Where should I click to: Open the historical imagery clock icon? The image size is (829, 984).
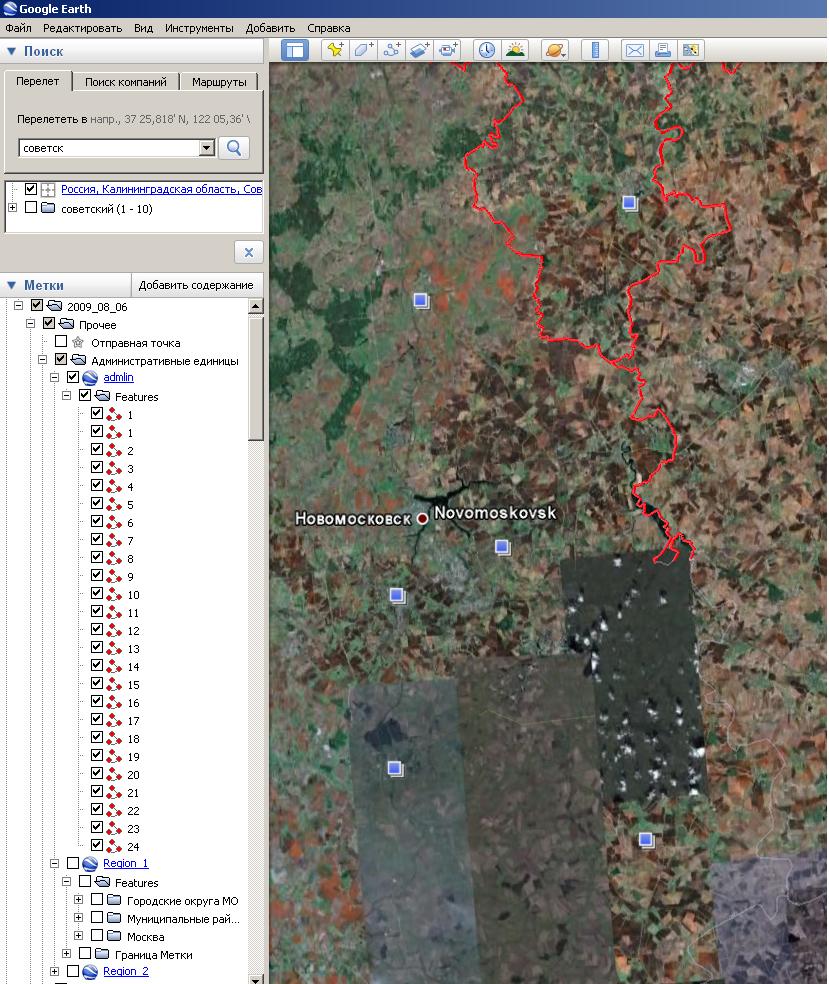(x=487, y=50)
